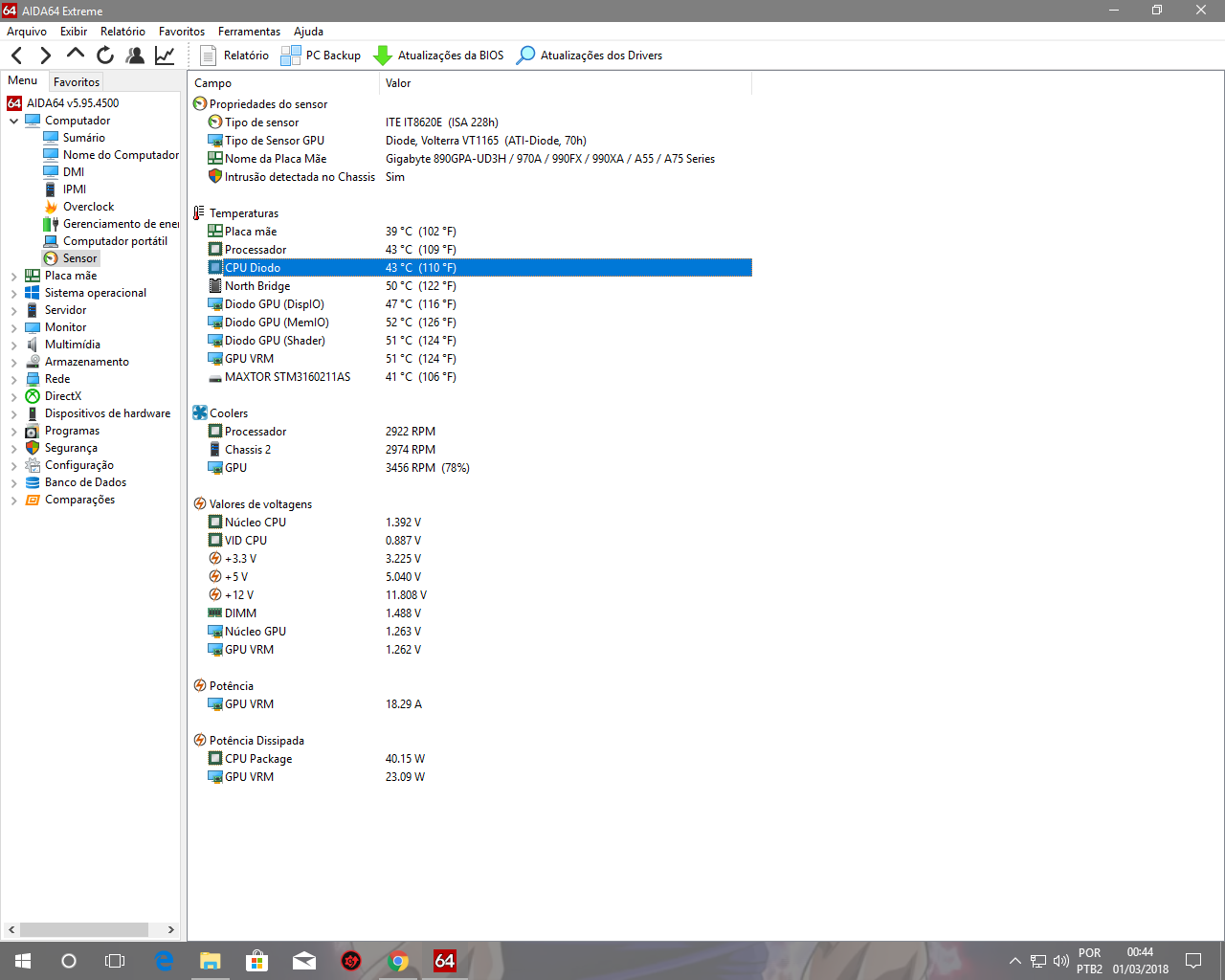Open the Exibir menu
This screenshot has height=980, width=1225.
click(74, 32)
